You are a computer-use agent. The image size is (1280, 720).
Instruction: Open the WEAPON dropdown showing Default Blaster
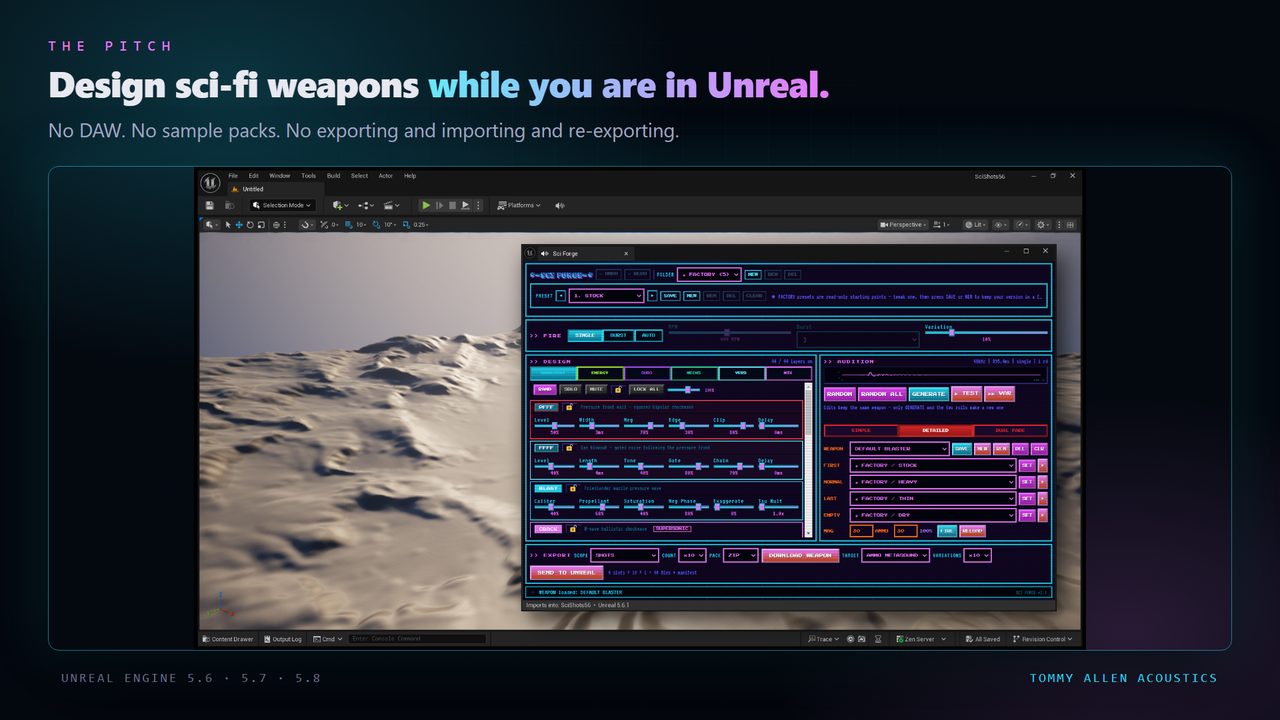pyautogui.click(x=899, y=449)
